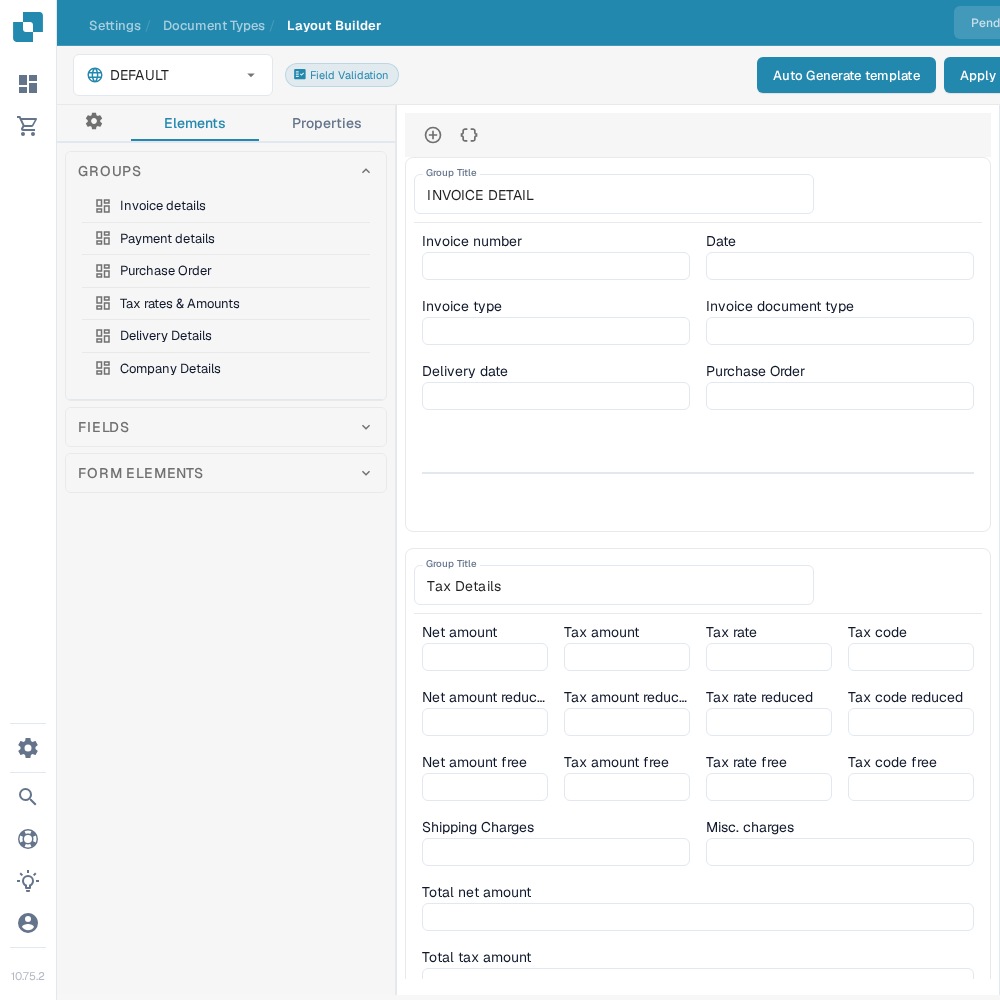Image resolution: width=1000 pixels, height=1000 pixels.
Task: Click the lightbulb tips icon in the sidebar
Action: click(28, 881)
